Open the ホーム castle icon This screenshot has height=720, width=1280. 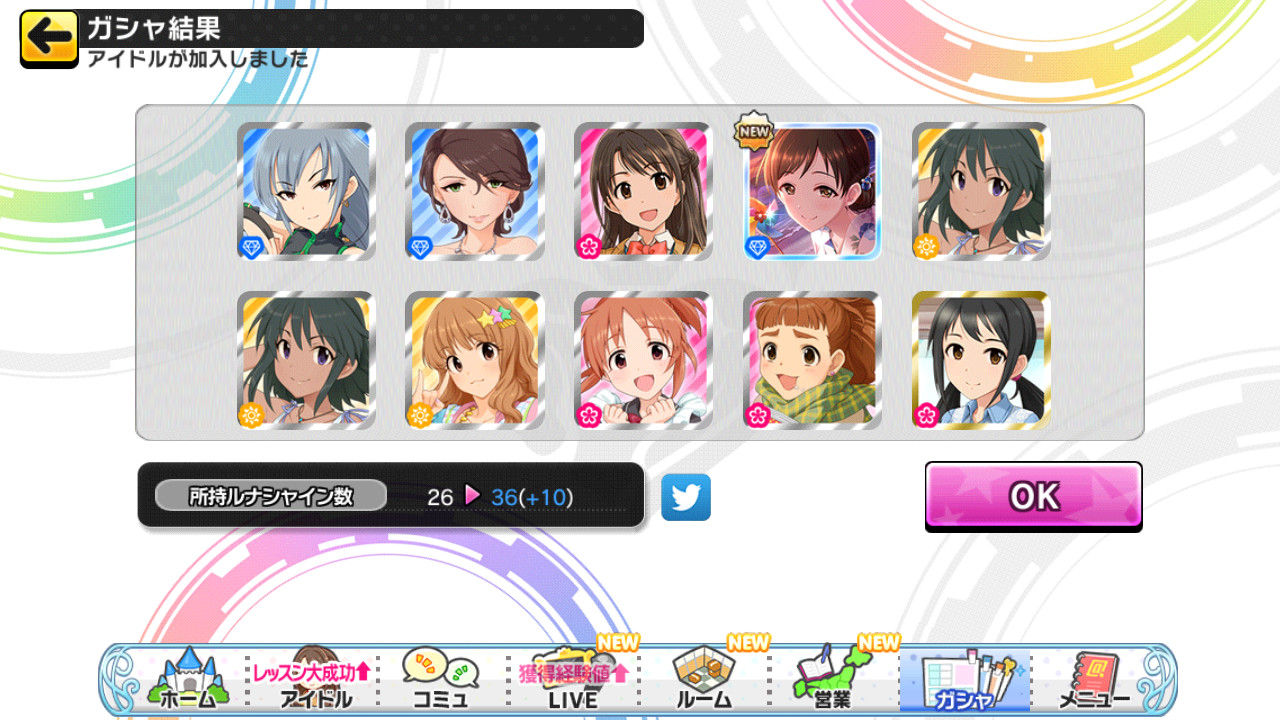coord(186,679)
